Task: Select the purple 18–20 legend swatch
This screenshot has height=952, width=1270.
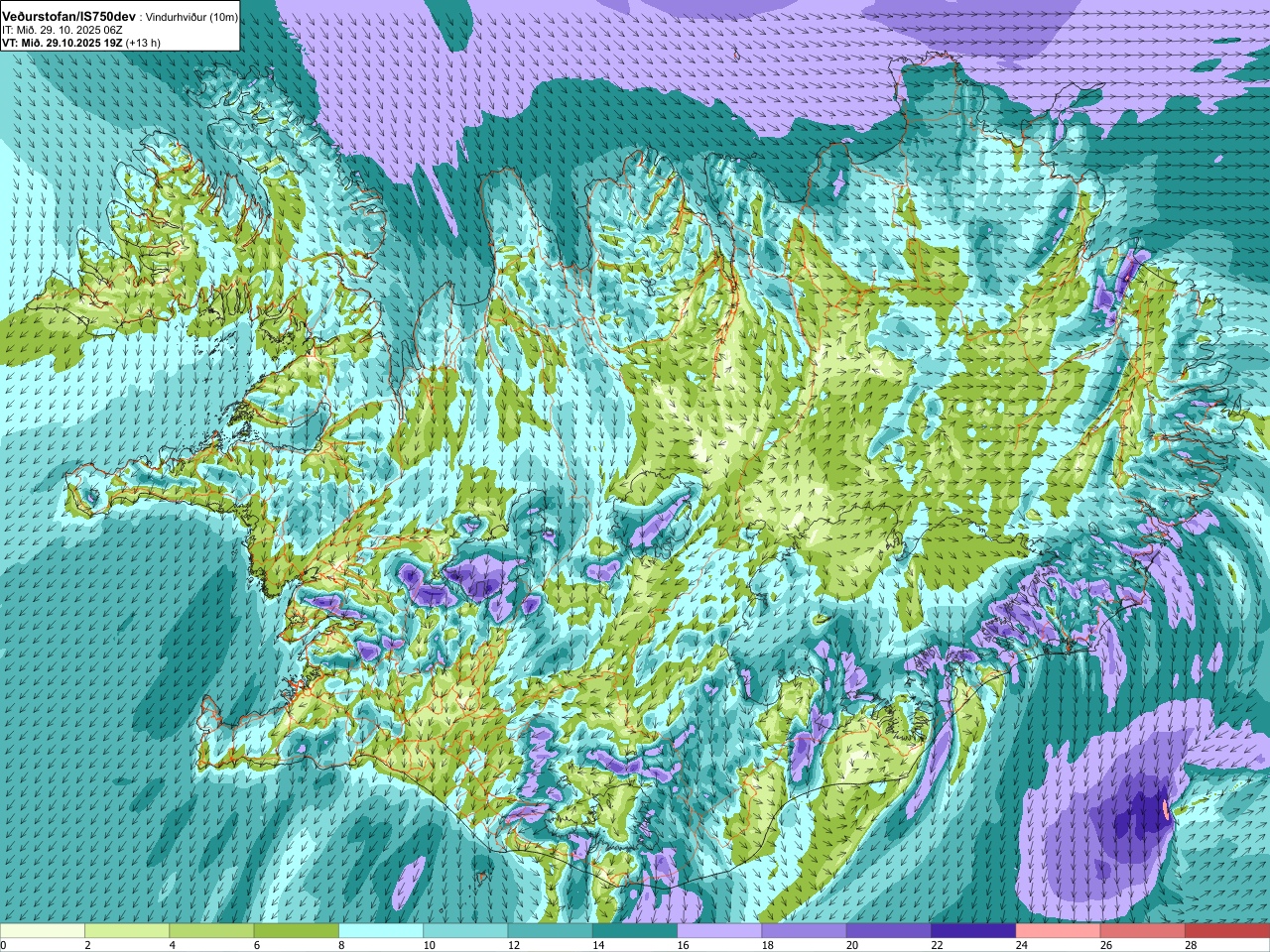Action: 804,931
